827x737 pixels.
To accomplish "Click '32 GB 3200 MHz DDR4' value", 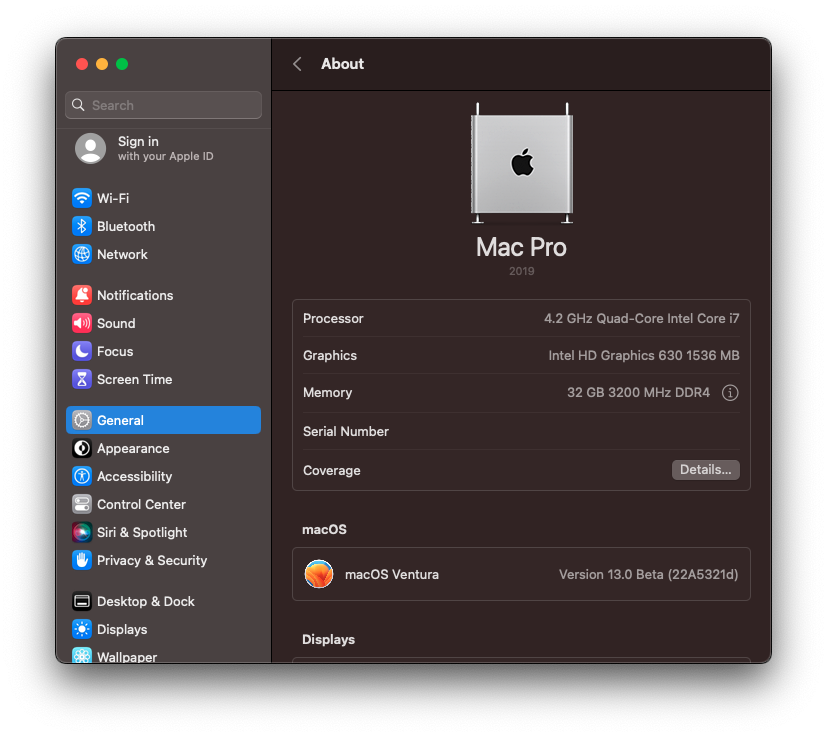I will [638, 392].
